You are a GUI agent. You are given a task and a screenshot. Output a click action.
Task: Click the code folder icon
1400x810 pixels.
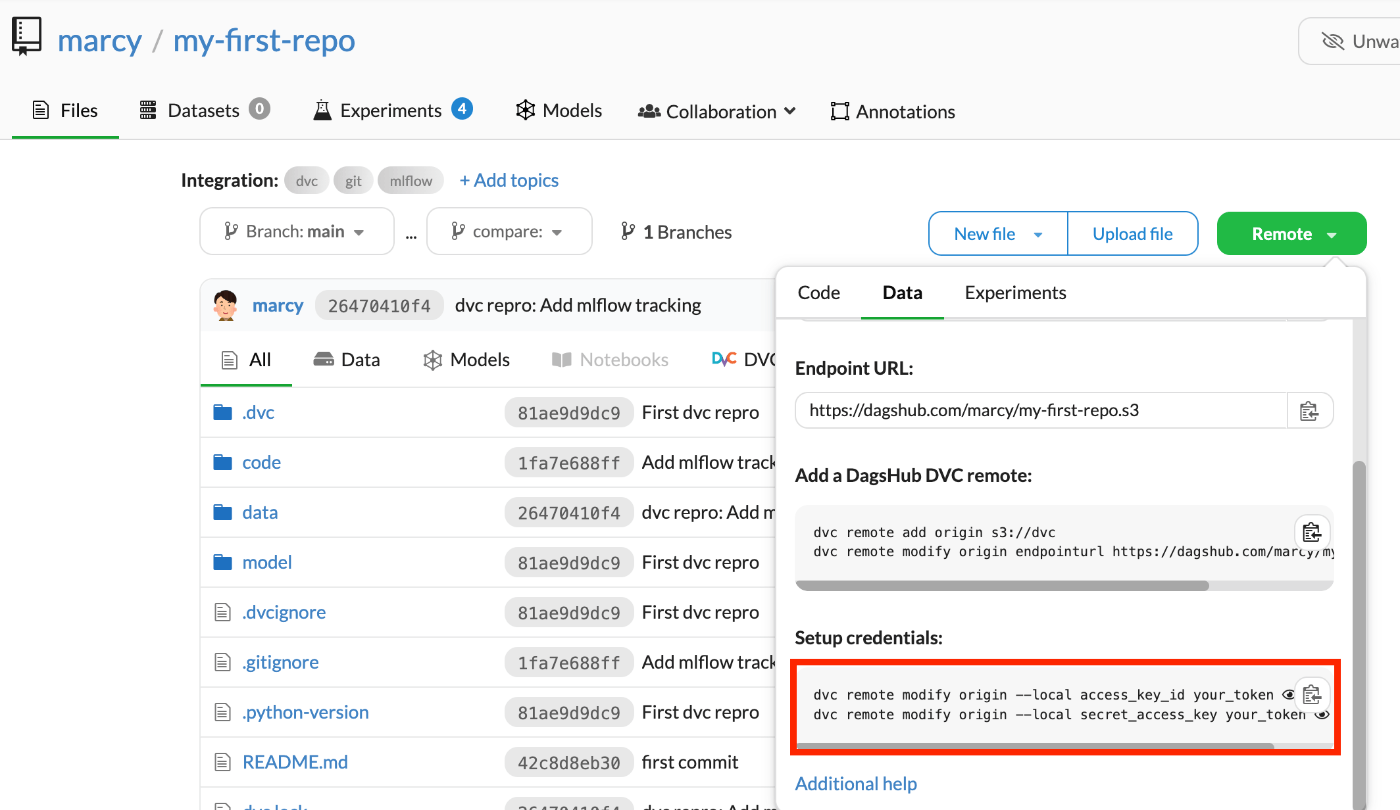(x=223, y=462)
